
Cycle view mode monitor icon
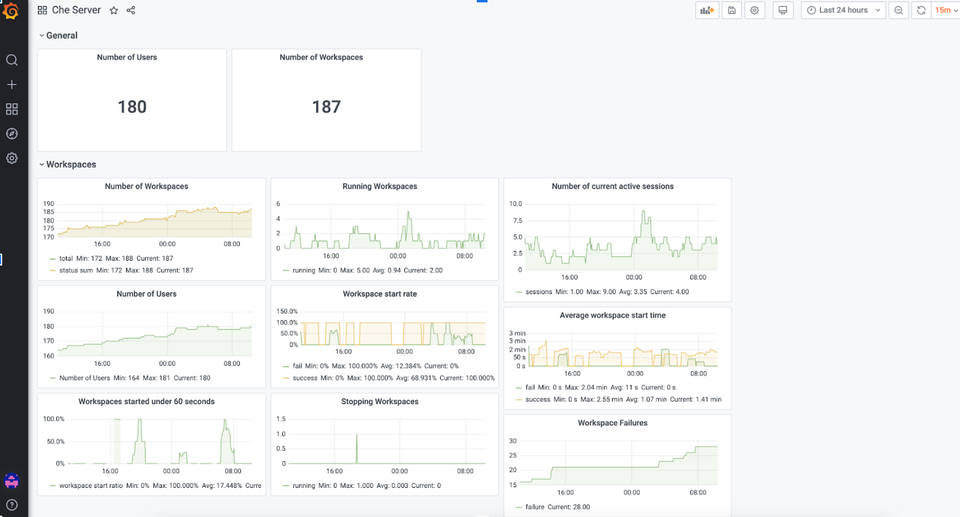[x=782, y=10]
